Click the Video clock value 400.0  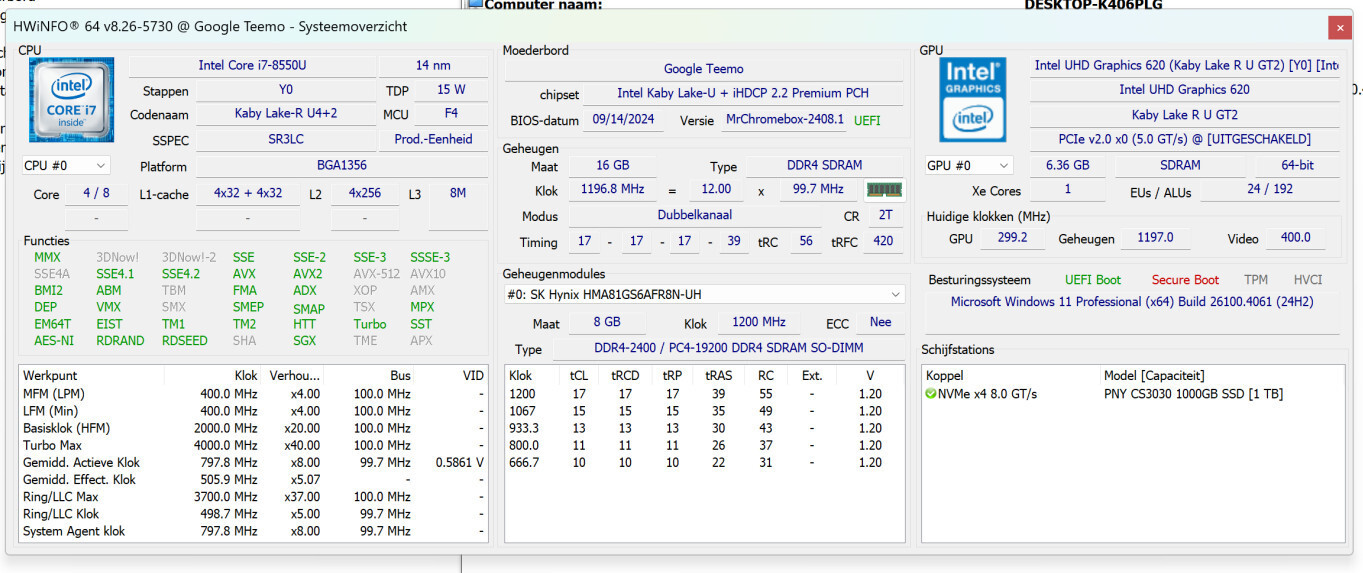point(1295,238)
